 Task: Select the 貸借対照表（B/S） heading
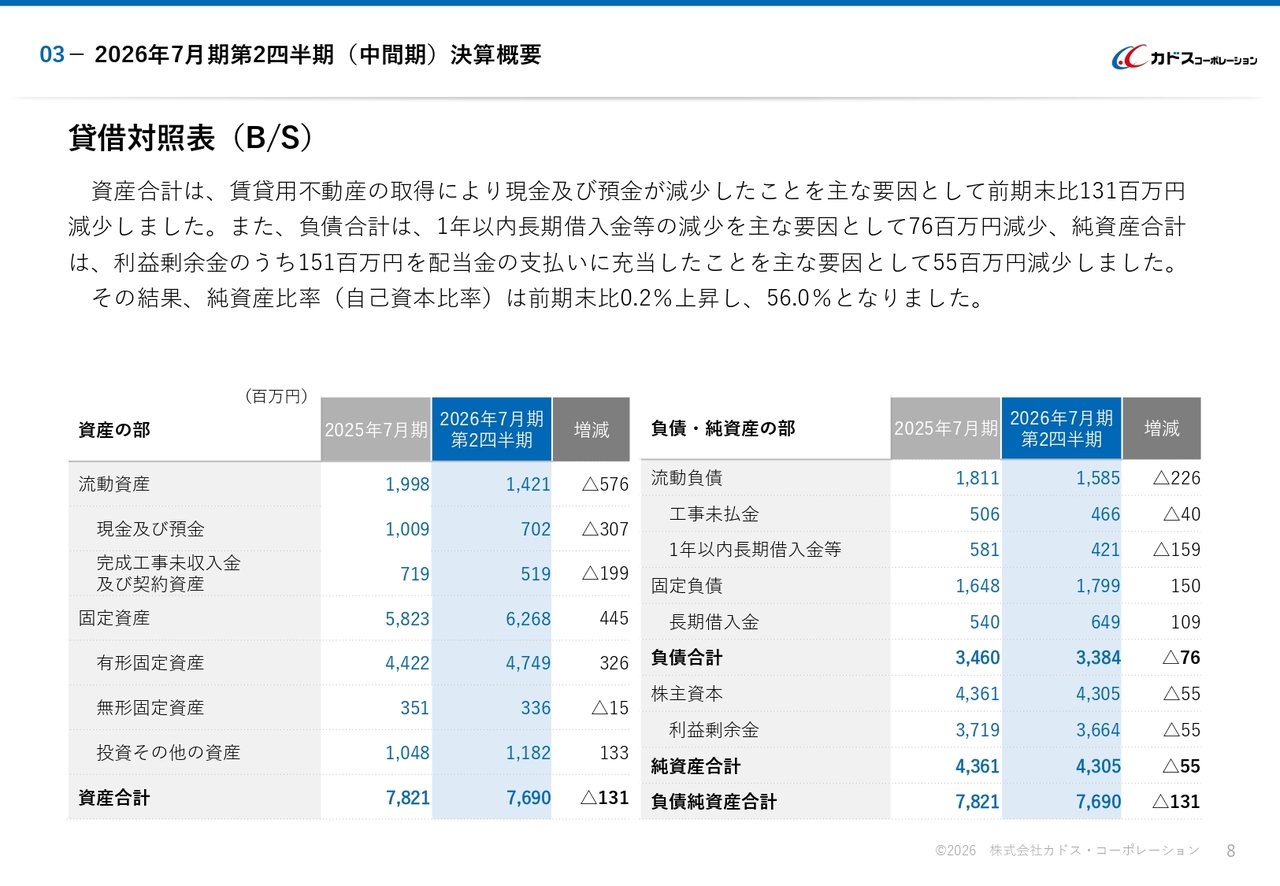tap(191, 138)
